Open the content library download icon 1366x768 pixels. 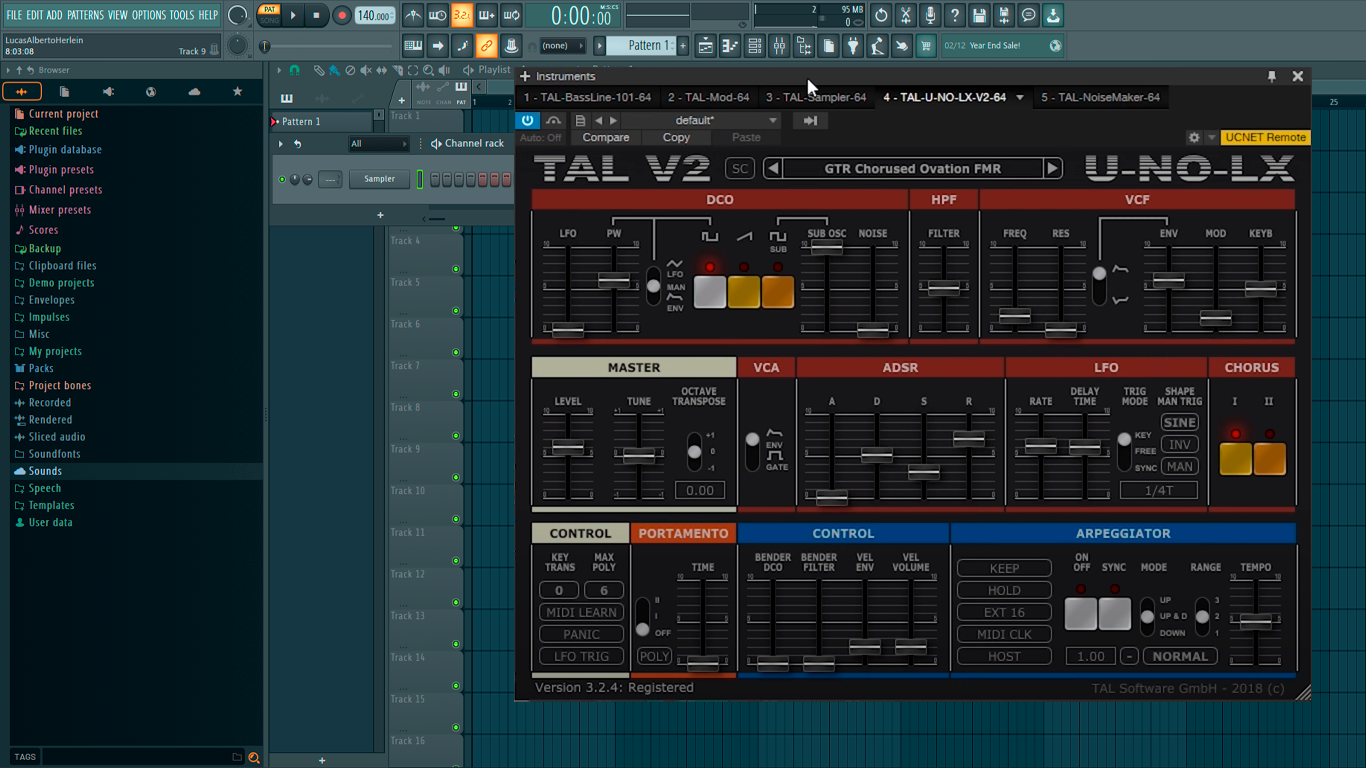coord(1053,15)
